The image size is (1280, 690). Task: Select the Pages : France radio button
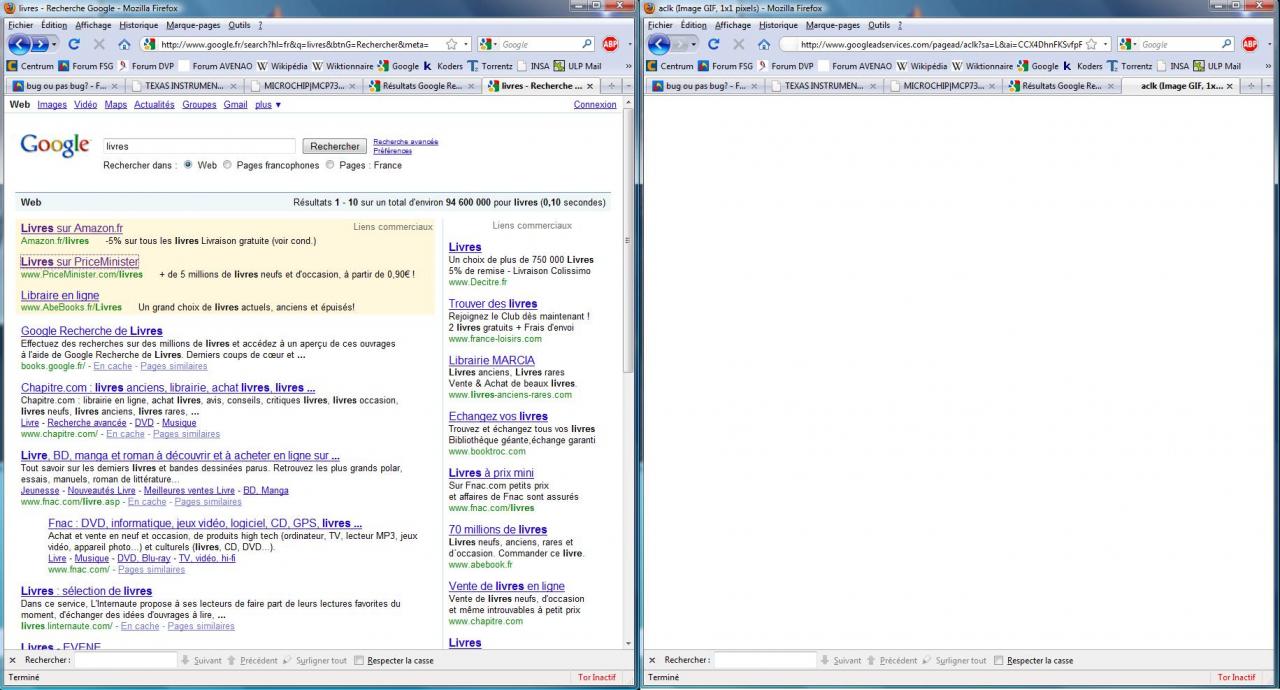click(329, 165)
